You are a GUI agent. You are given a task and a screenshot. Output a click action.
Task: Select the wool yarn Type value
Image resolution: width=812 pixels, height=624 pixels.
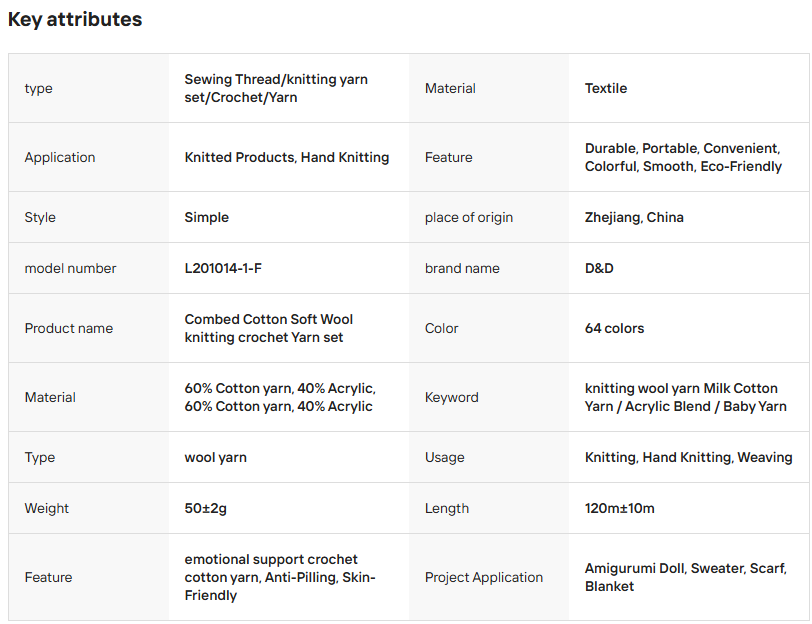coord(215,458)
